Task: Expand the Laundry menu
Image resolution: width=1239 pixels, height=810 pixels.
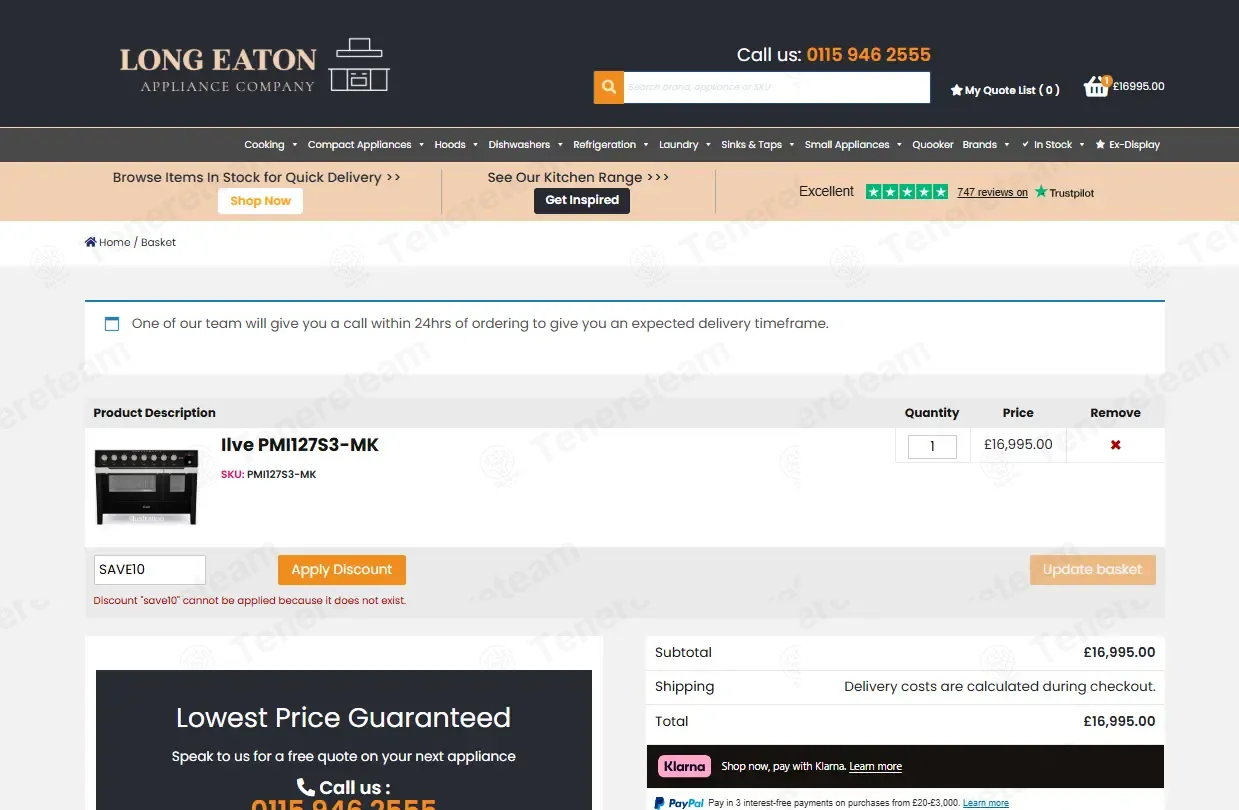Action: (x=685, y=145)
